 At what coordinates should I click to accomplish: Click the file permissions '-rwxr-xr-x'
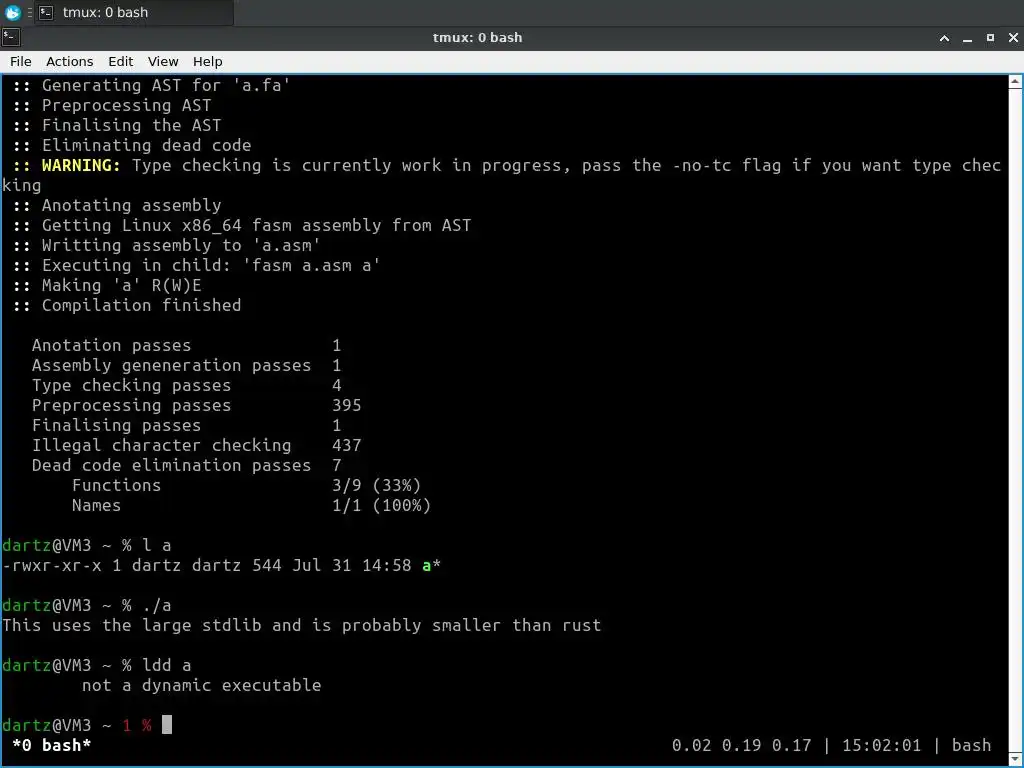(x=52, y=565)
